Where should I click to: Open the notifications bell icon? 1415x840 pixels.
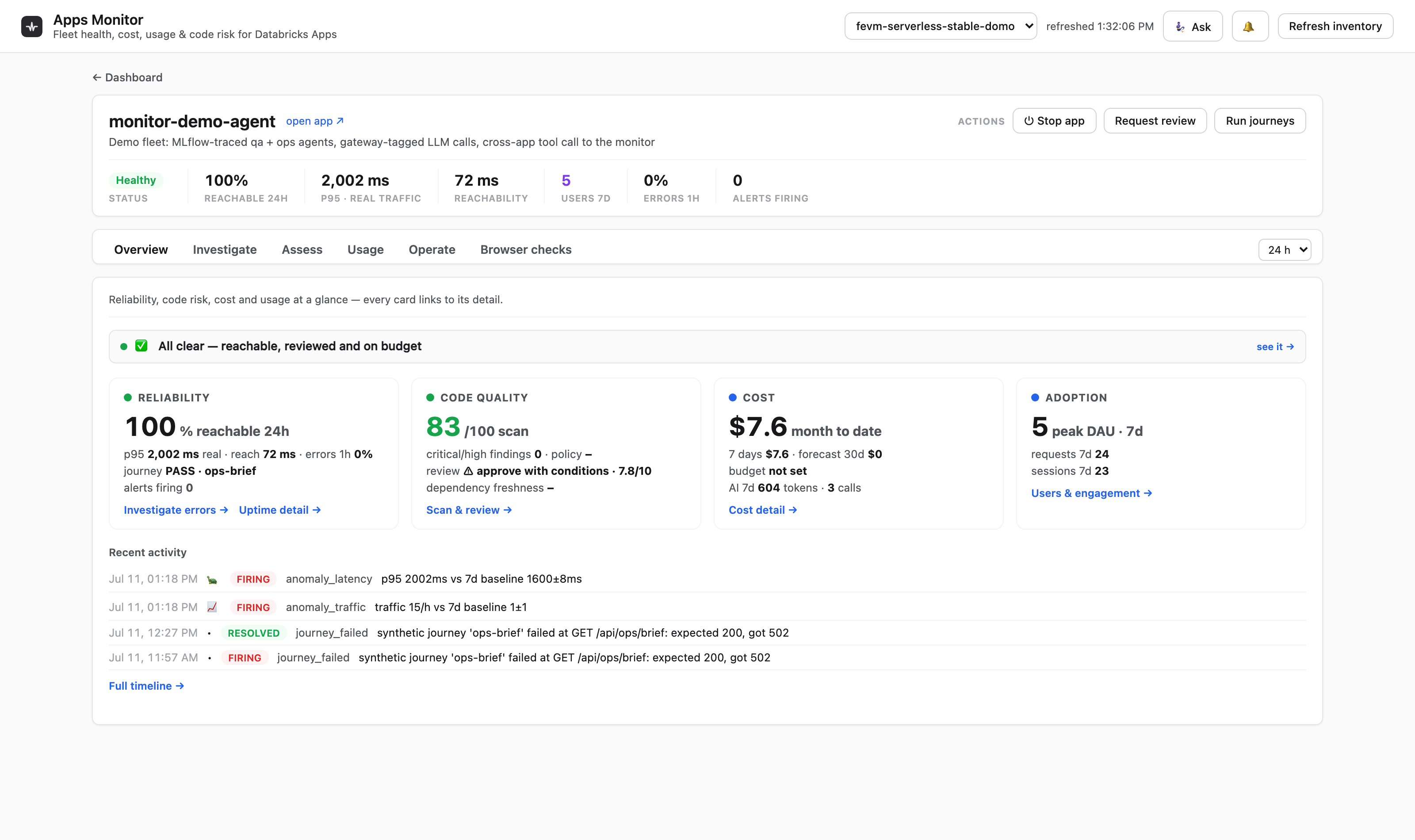tap(1250, 27)
